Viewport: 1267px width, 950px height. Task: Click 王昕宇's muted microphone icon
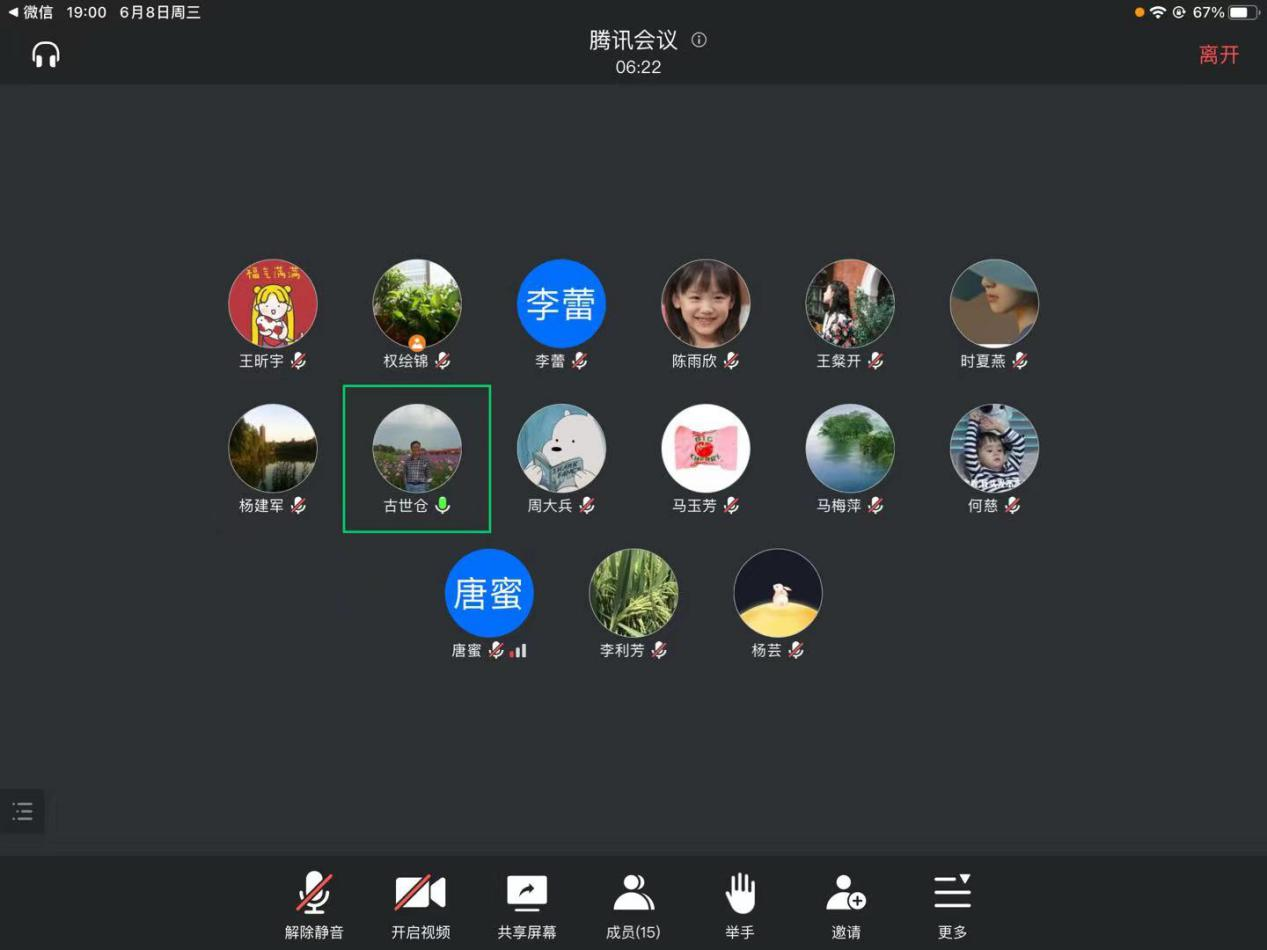[x=298, y=361]
